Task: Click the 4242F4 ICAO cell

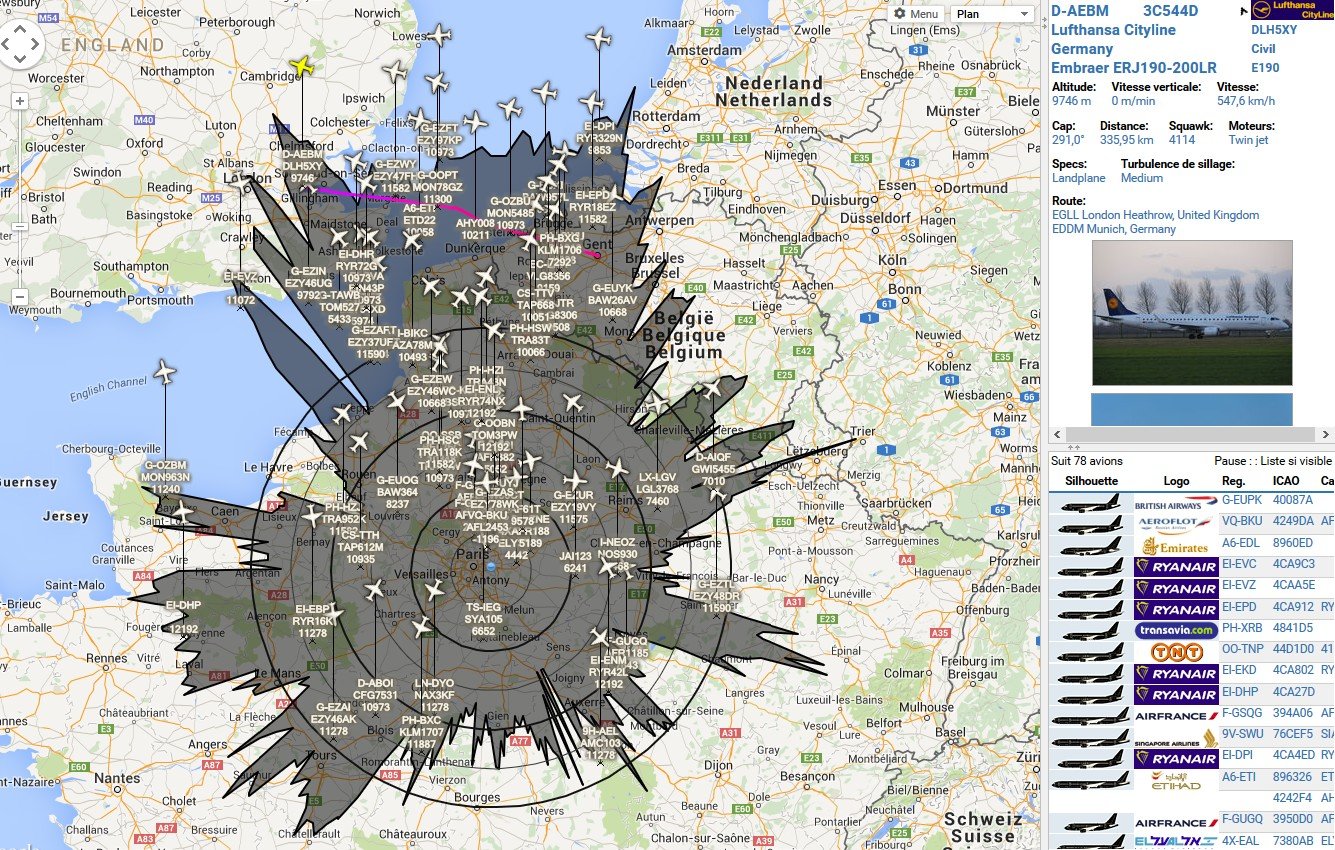Action: point(1292,798)
